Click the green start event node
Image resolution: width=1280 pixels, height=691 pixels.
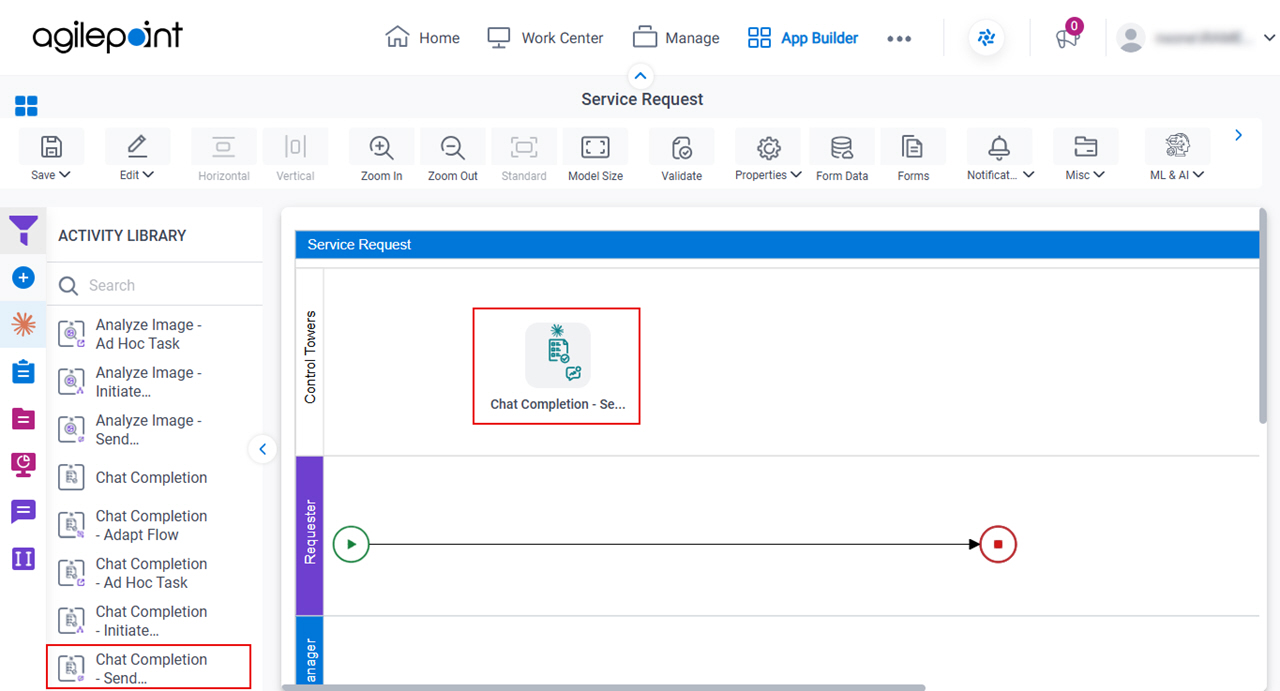351,545
